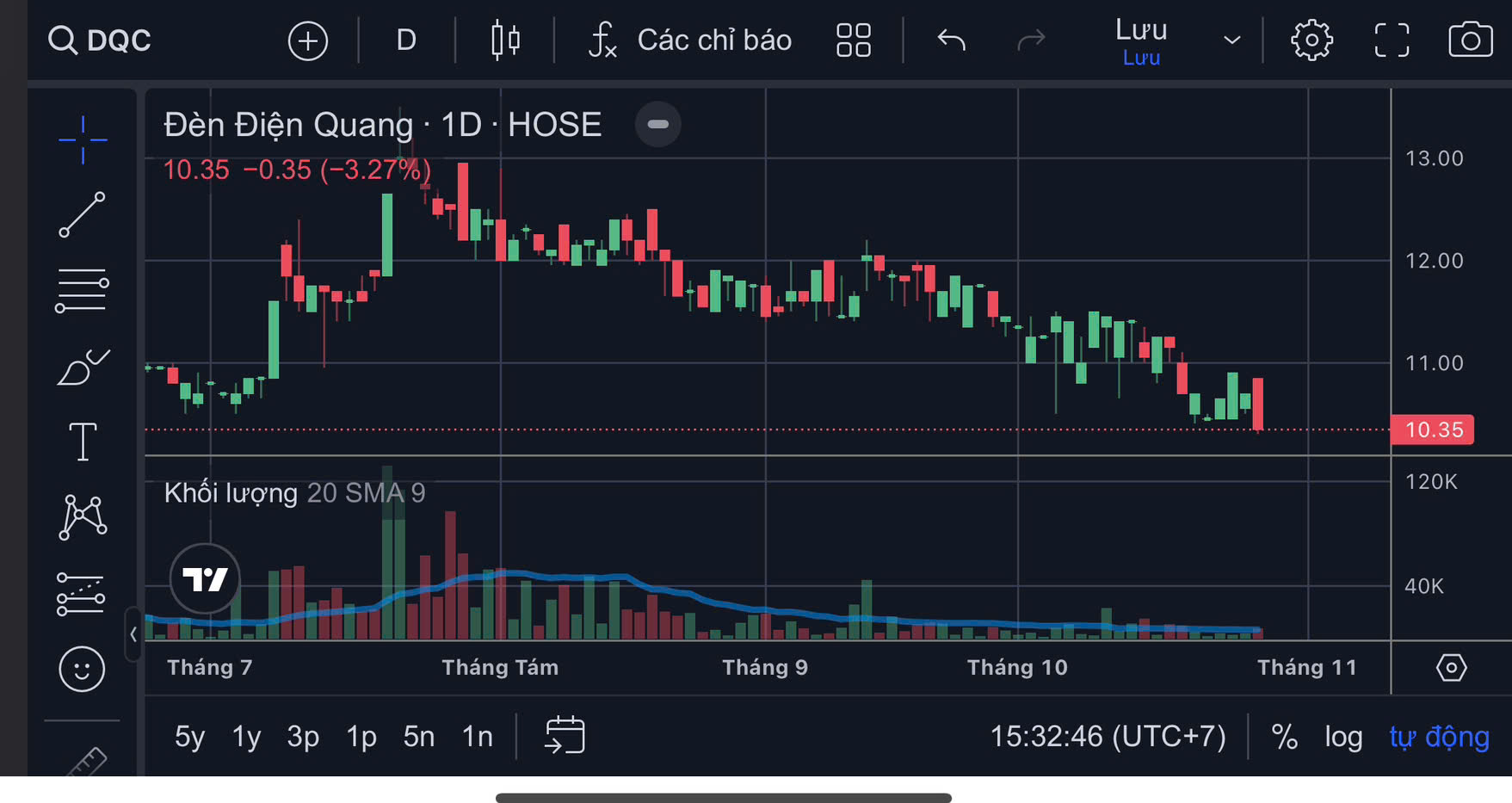Open the D timeframe interval selector
The image size is (1512, 803).
pyautogui.click(x=406, y=40)
